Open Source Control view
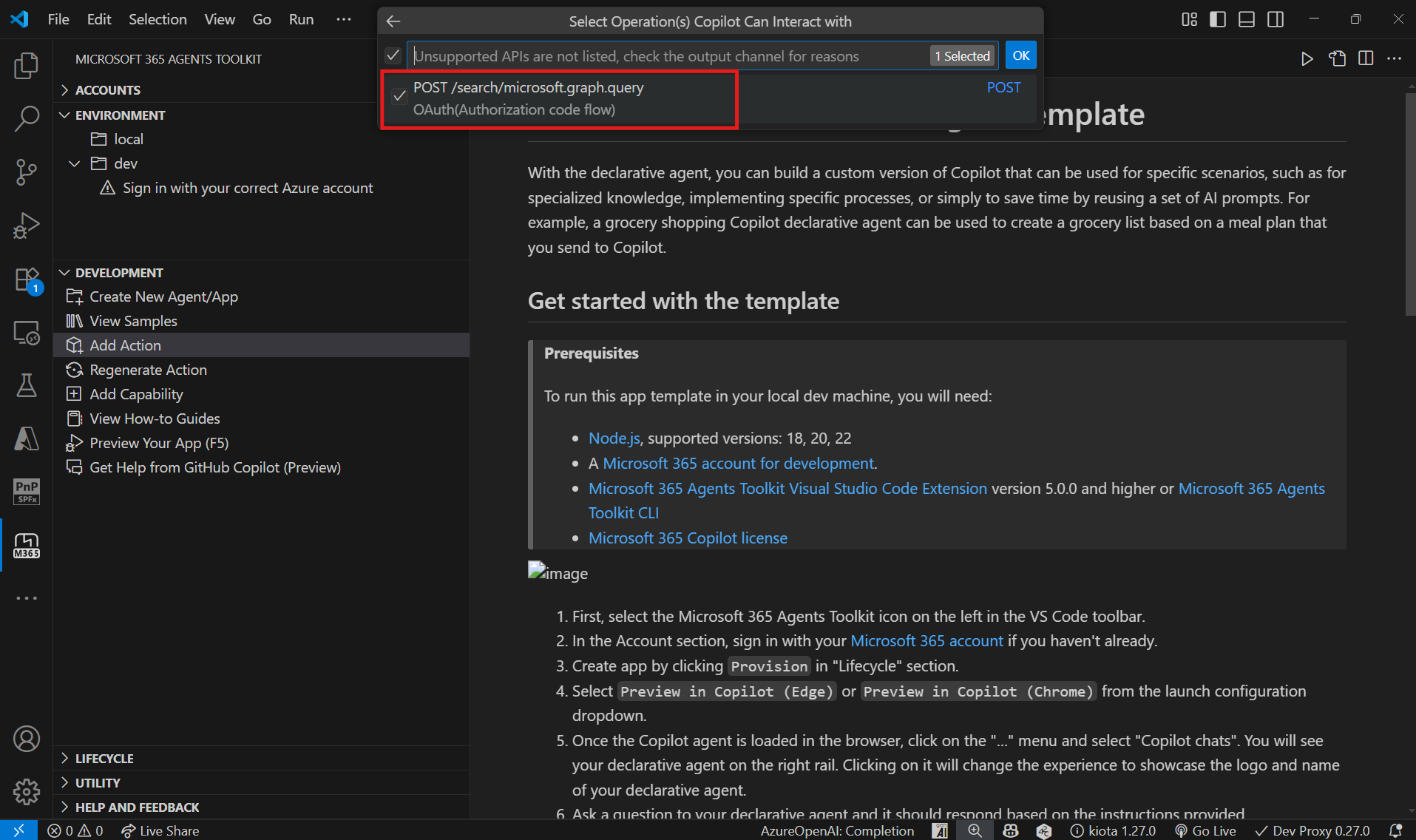The width and height of the screenshot is (1416, 840). (x=27, y=172)
